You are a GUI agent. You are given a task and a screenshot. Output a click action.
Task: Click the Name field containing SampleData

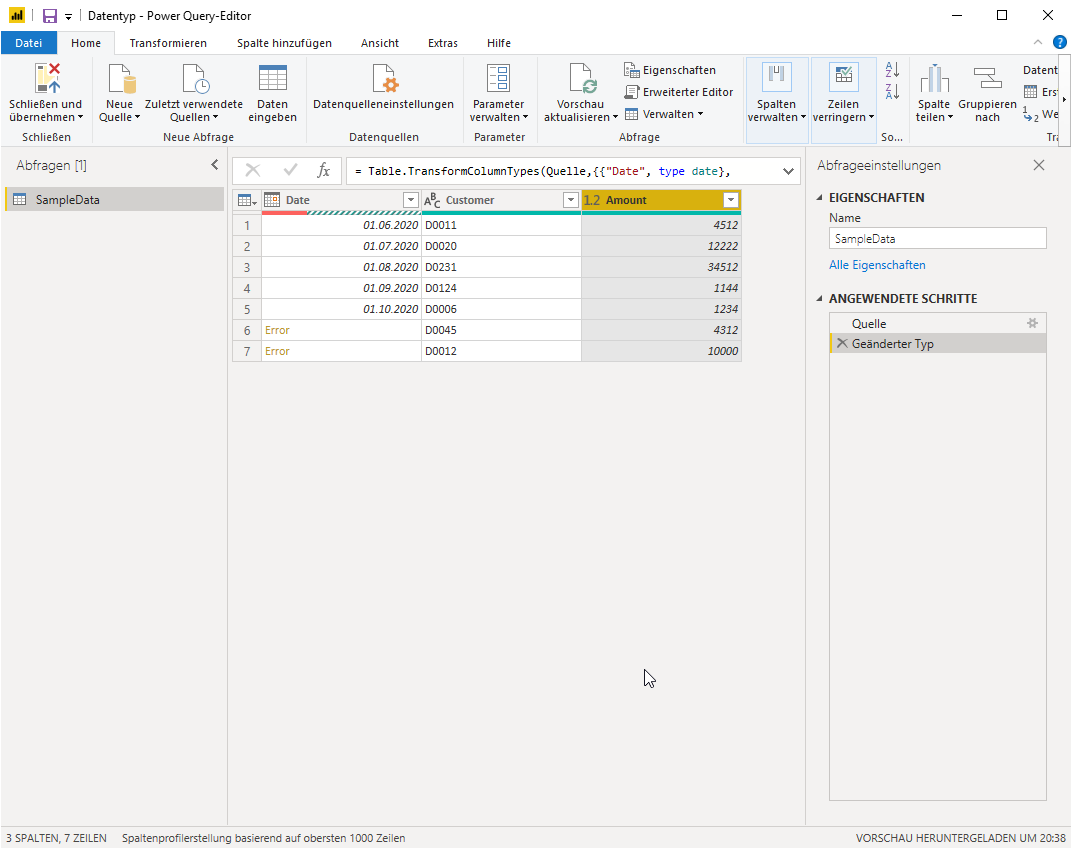point(937,239)
